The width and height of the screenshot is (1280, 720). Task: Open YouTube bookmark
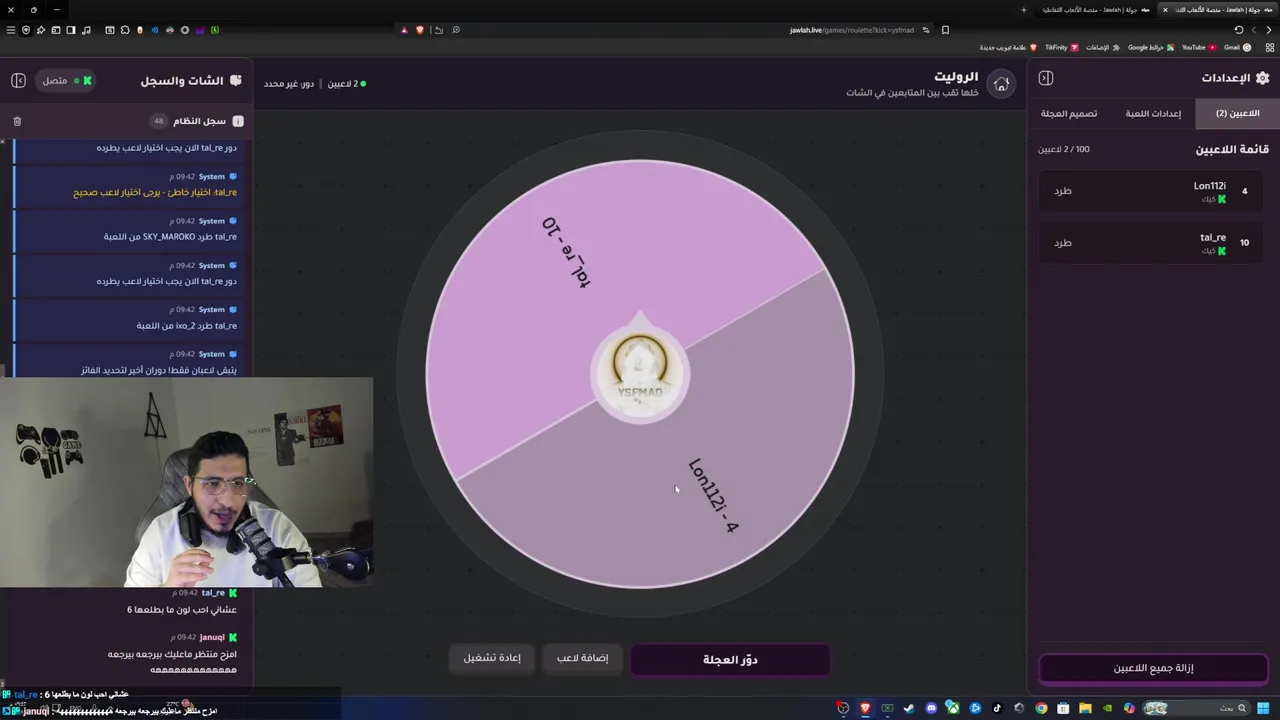(1199, 47)
